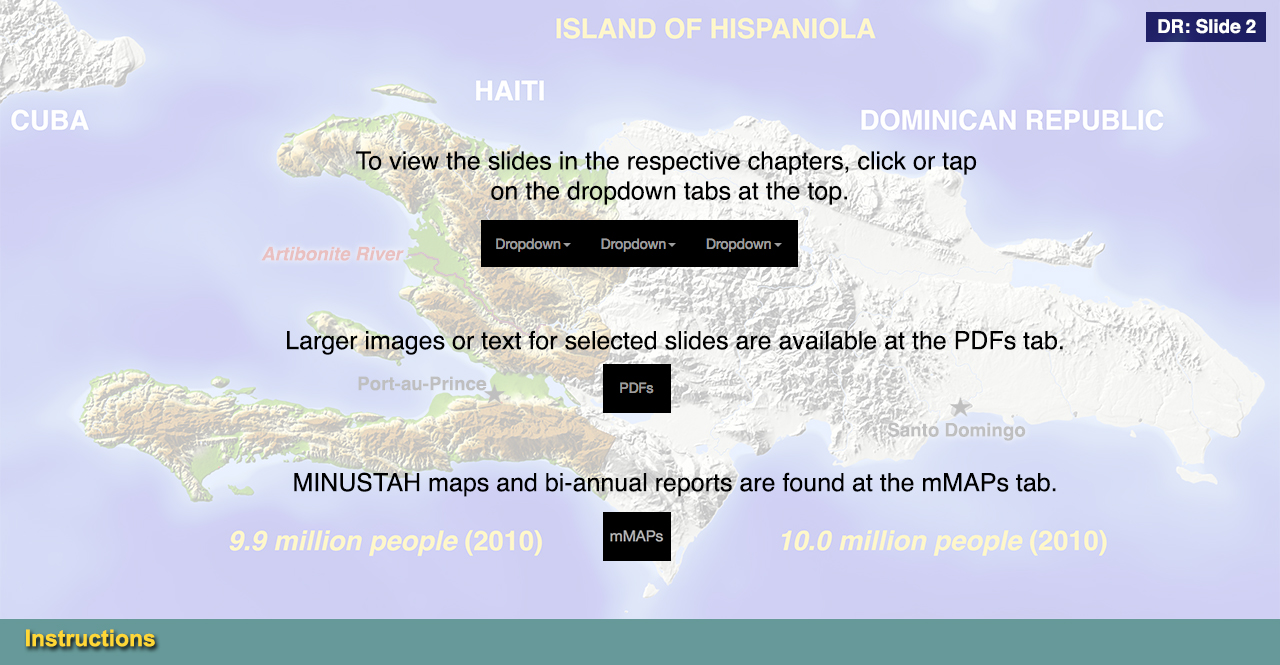Open the rightmost Dropdown menu
Viewport: 1280px width, 665px height.
[744, 244]
